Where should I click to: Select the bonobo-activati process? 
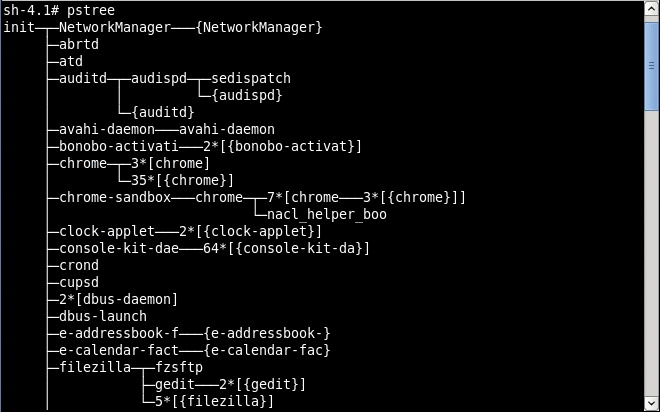(x=112, y=146)
